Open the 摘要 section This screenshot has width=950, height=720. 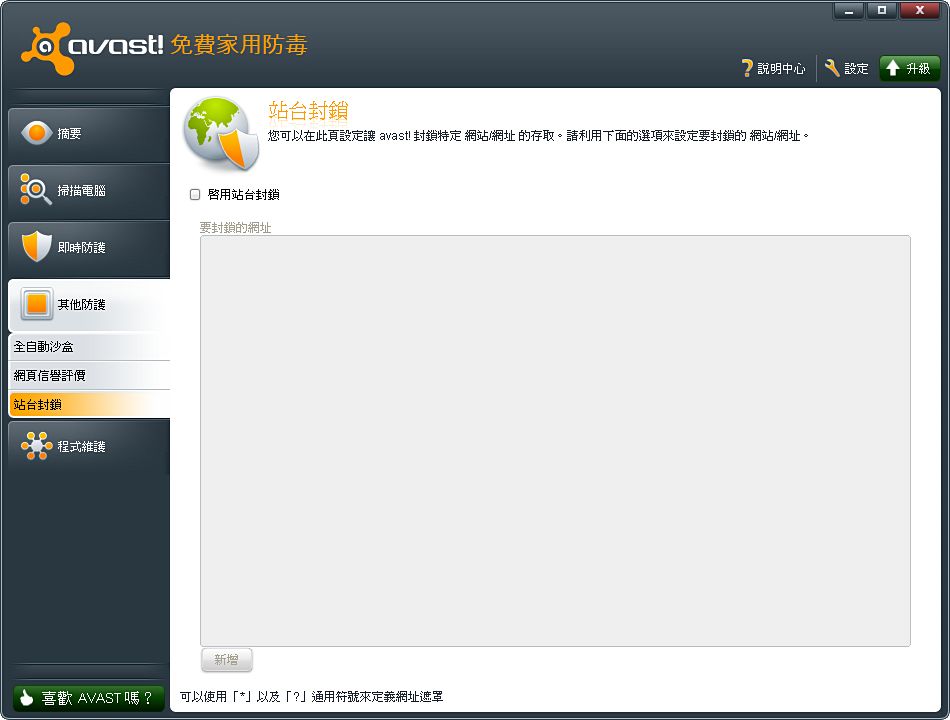click(x=89, y=134)
